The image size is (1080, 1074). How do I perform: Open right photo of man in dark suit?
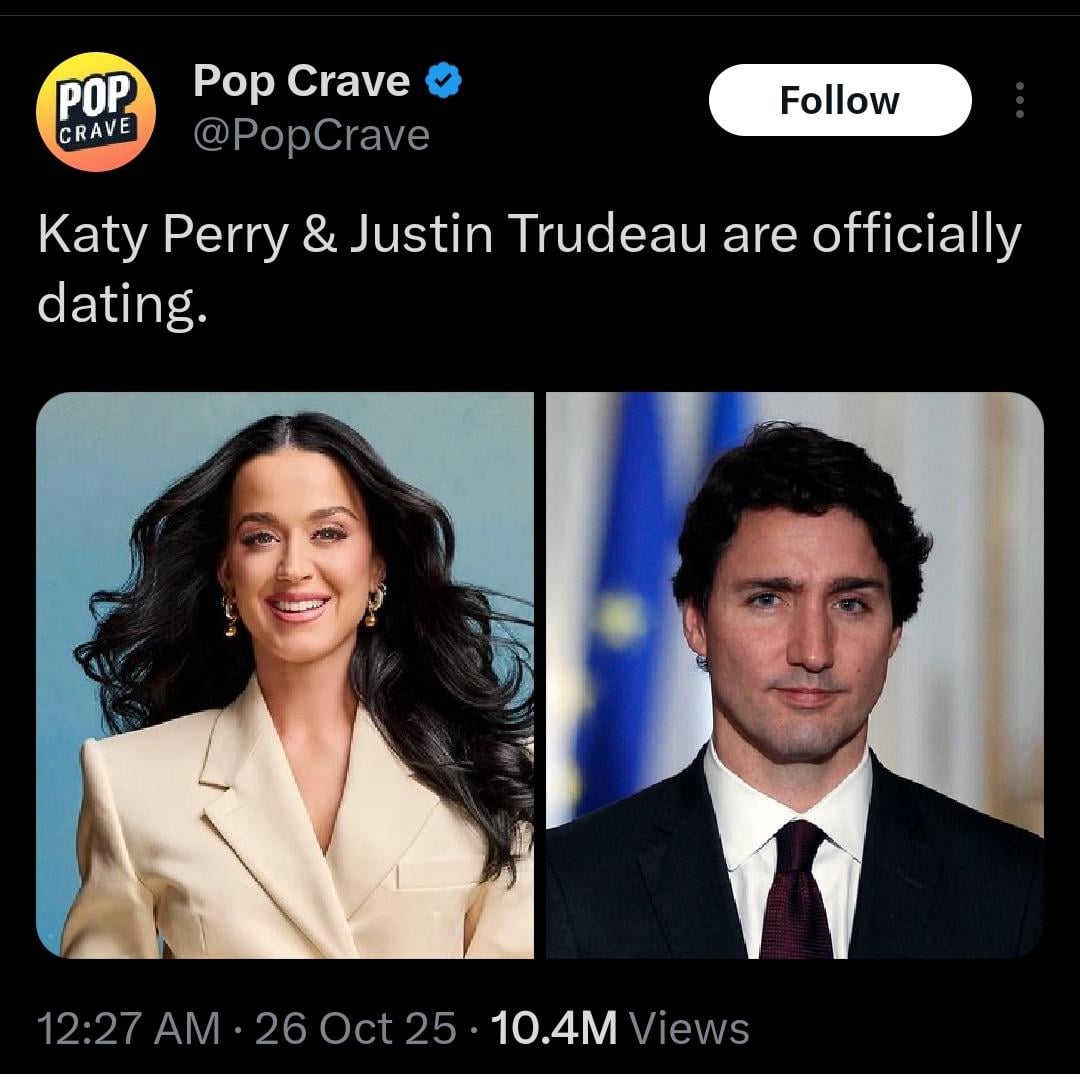tap(795, 675)
